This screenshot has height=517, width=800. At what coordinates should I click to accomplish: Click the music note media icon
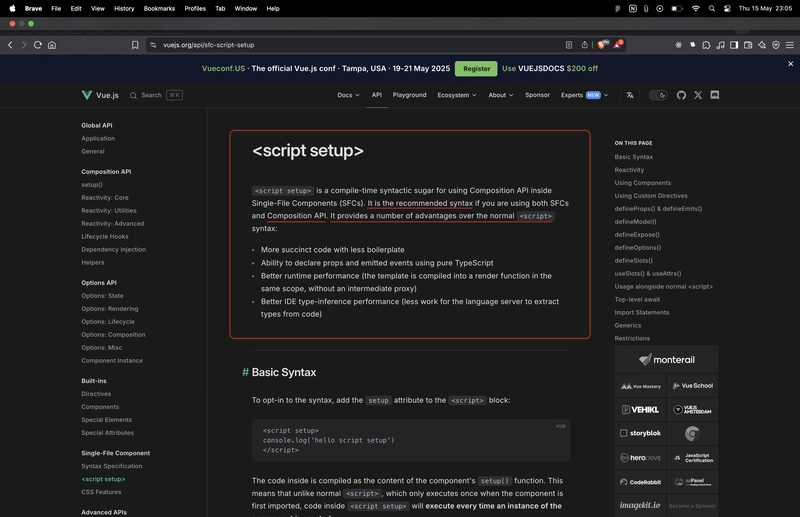[720, 45]
